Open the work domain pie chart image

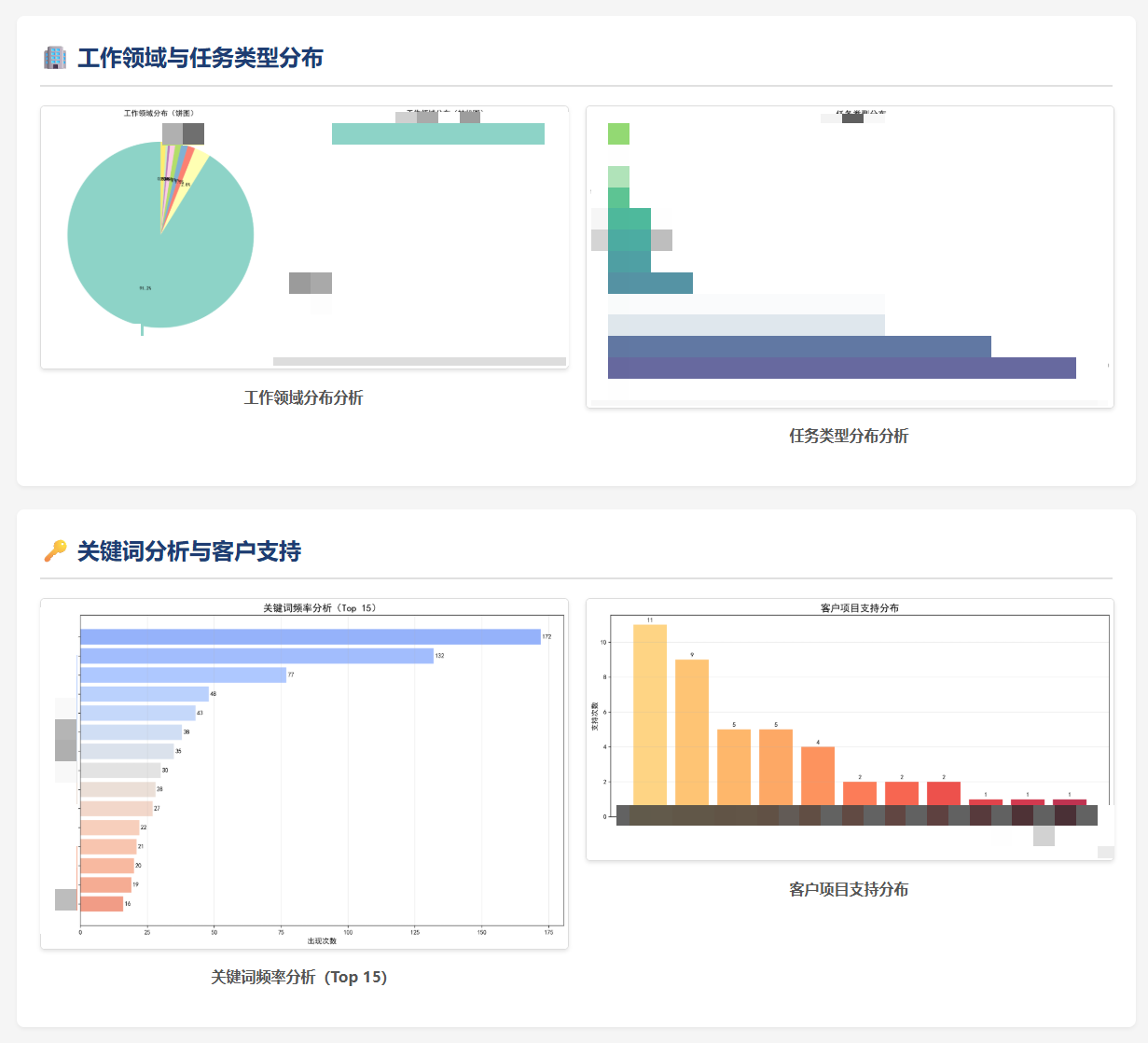pos(304,238)
